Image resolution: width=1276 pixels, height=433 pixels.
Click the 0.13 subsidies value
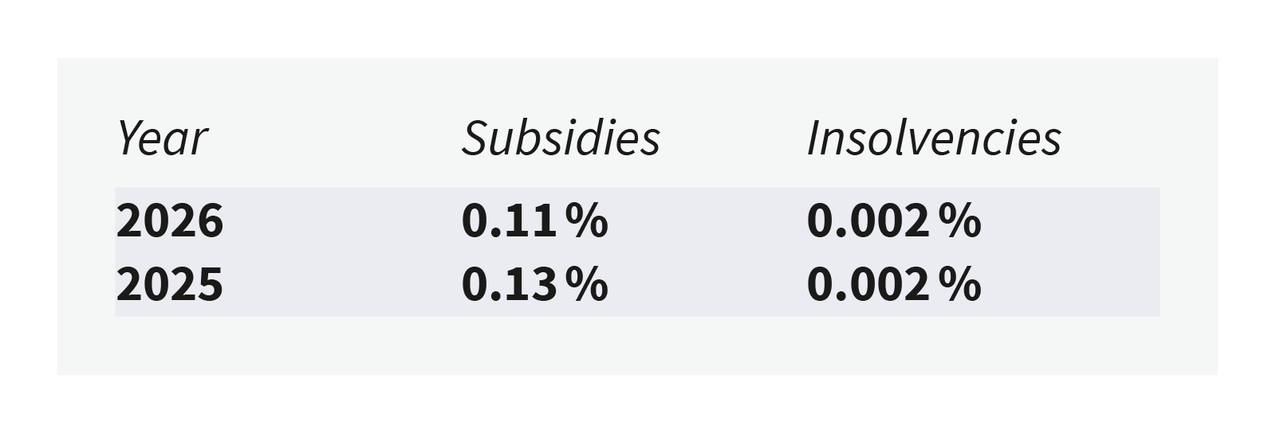pyautogui.click(x=508, y=285)
